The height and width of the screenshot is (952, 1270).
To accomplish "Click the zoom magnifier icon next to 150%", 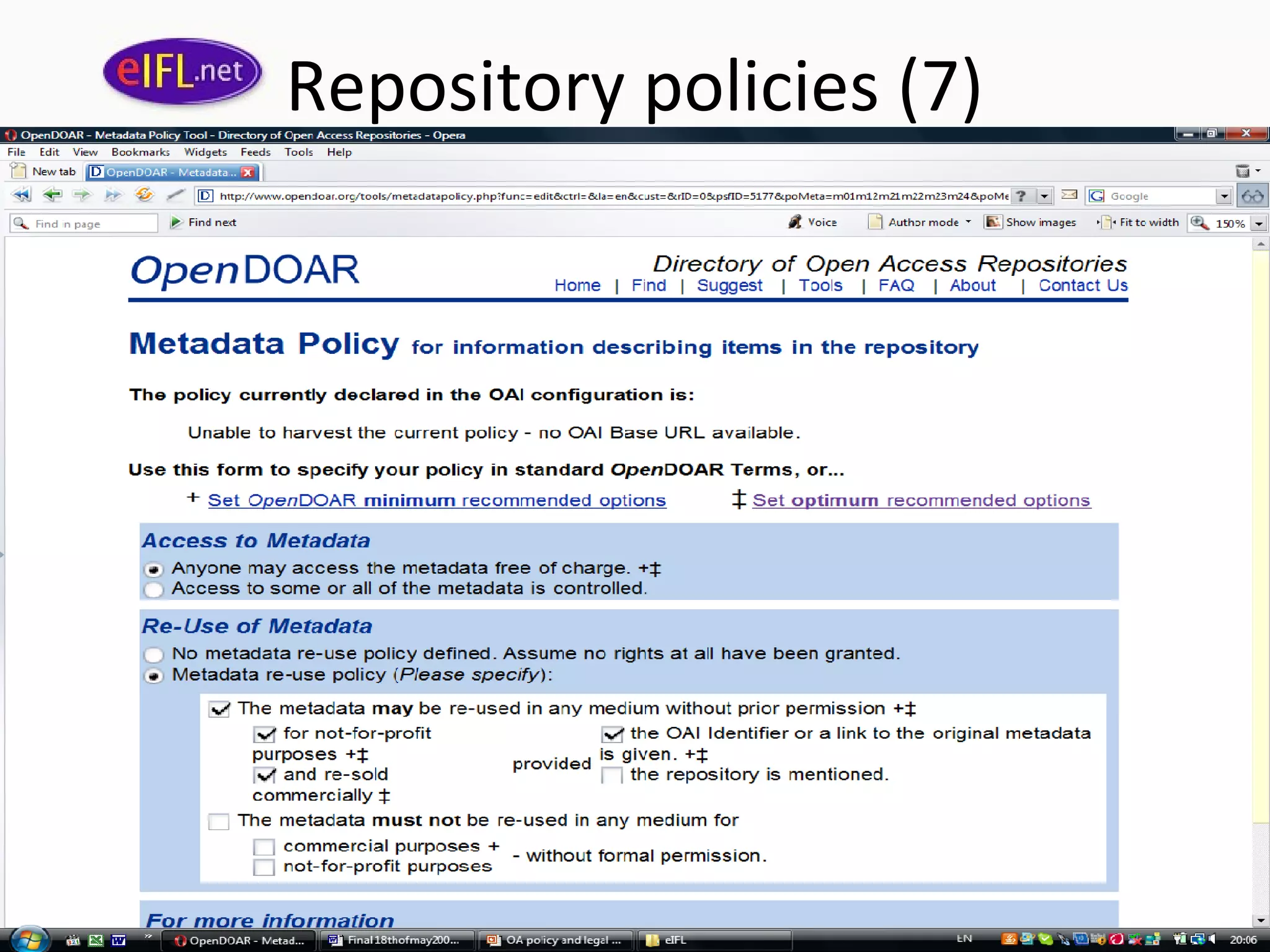I will tap(1200, 223).
